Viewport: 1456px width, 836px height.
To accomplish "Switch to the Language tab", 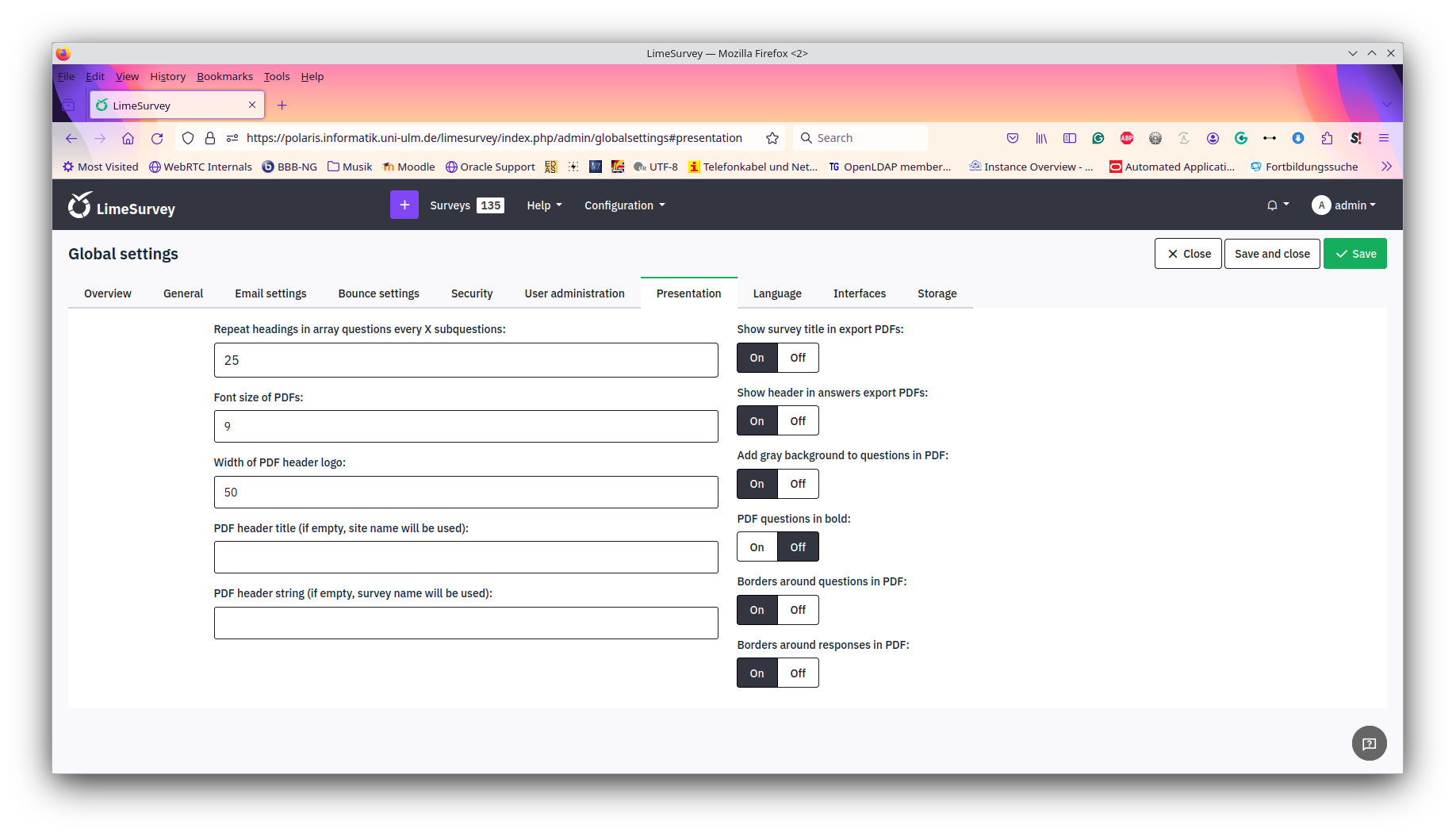I will pyautogui.click(x=777, y=293).
